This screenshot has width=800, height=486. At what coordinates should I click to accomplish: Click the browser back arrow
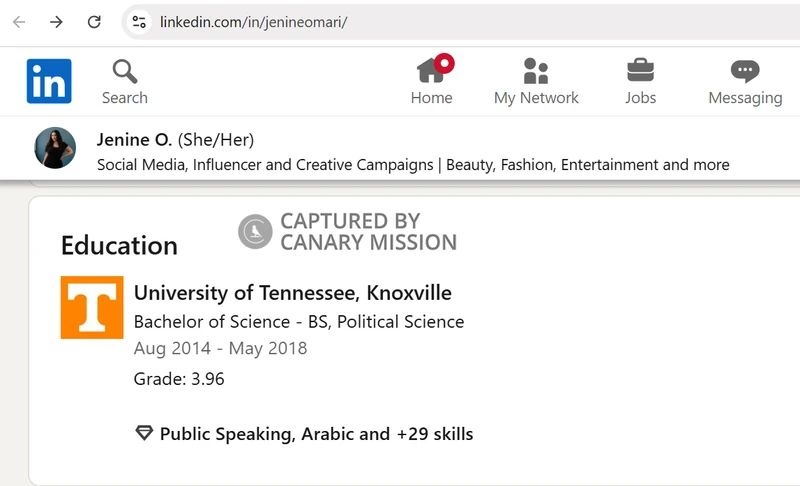click(19, 22)
